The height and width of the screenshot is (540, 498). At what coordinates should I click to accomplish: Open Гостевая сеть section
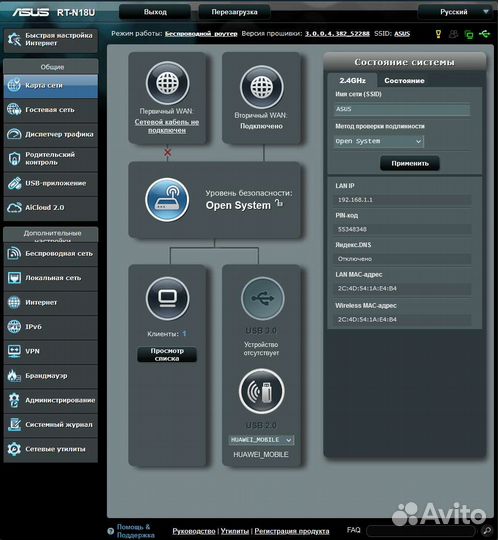click(51, 110)
